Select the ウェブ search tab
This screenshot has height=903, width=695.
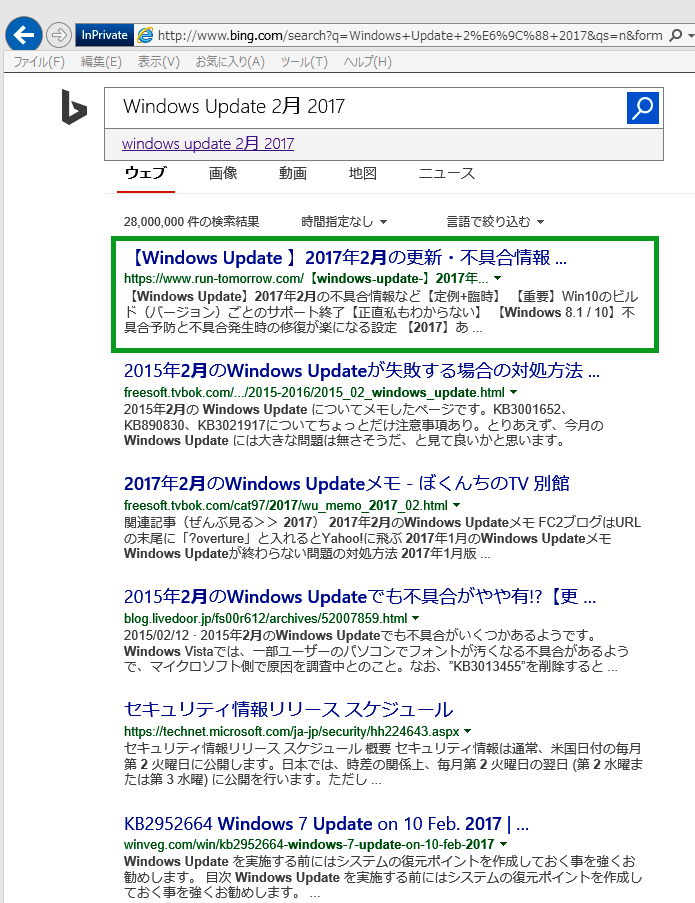point(146,173)
